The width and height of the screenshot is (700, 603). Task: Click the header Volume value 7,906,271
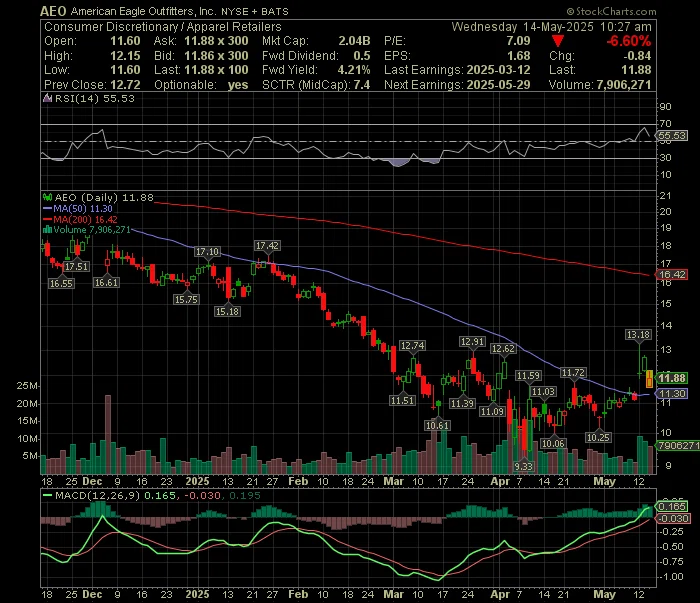click(624, 85)
